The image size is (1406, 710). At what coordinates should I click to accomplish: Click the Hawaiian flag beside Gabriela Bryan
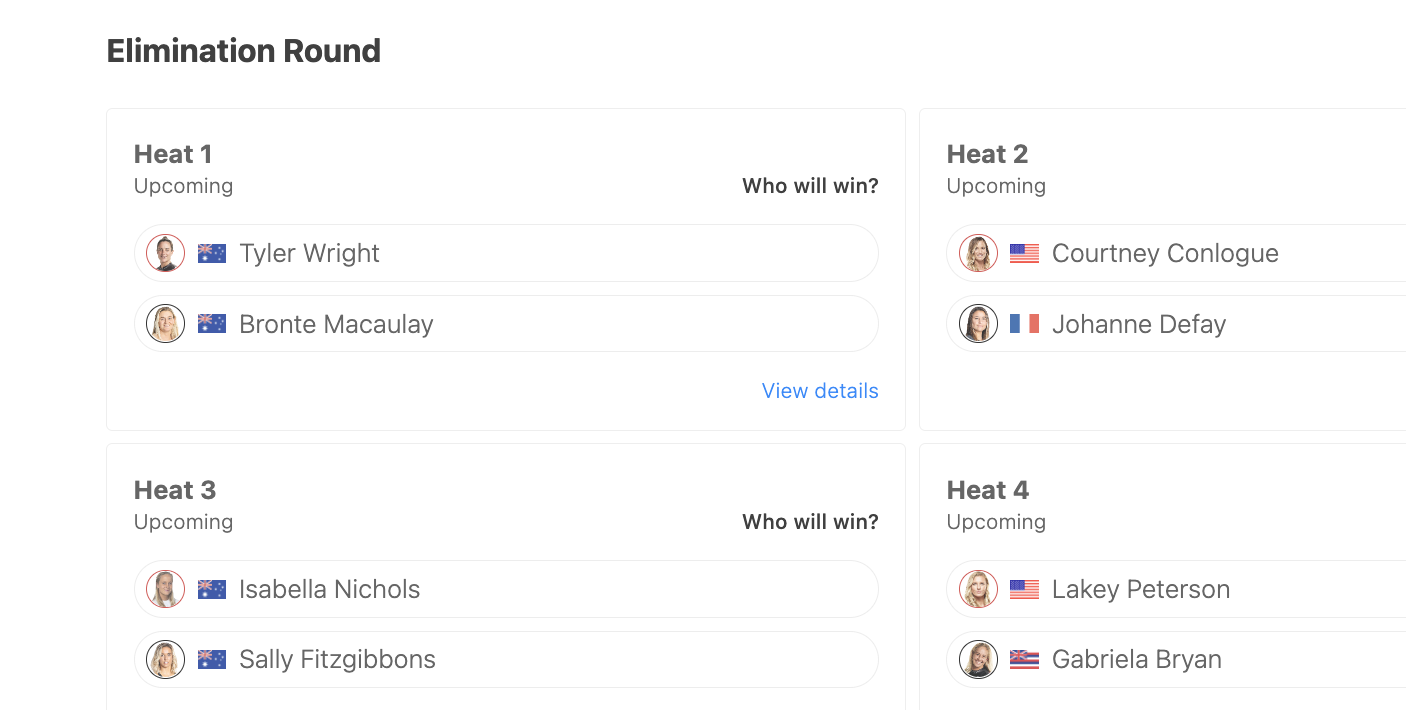pyautogui.click(x=1025, y=660)
